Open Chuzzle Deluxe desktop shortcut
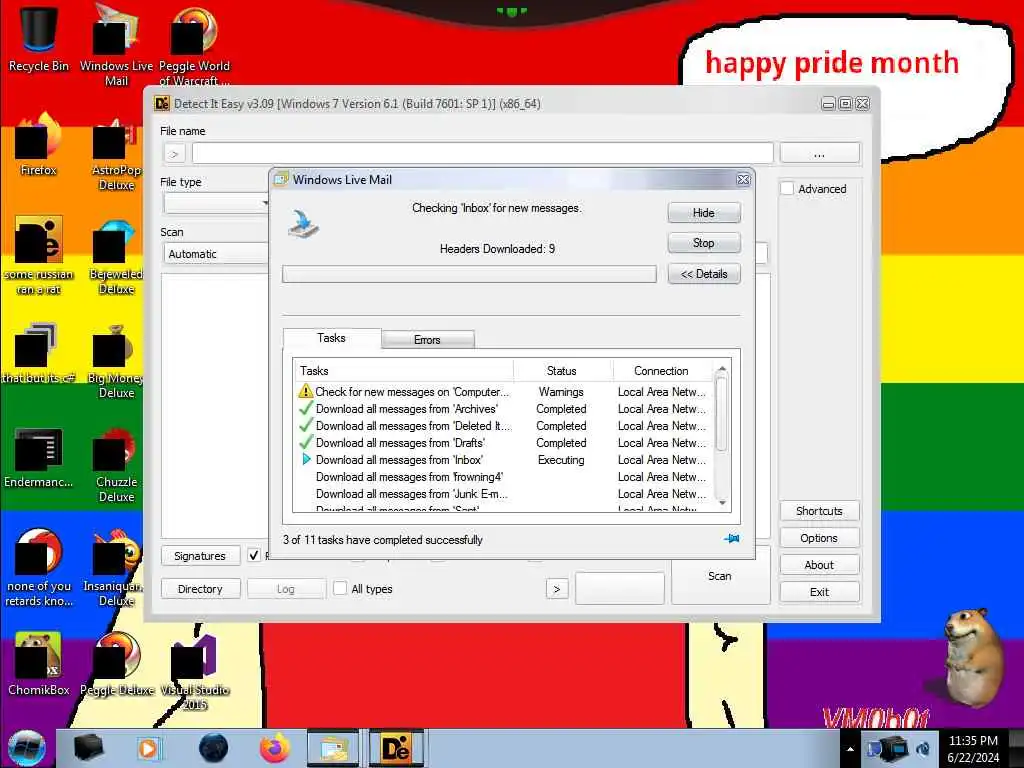Viewport: 1024px width, 768px height. coord(116,465)
